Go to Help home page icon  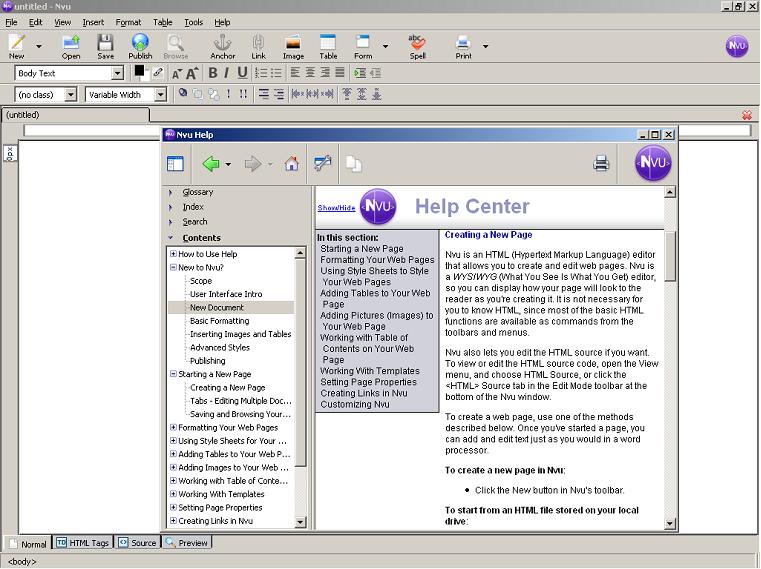(291, 164)
